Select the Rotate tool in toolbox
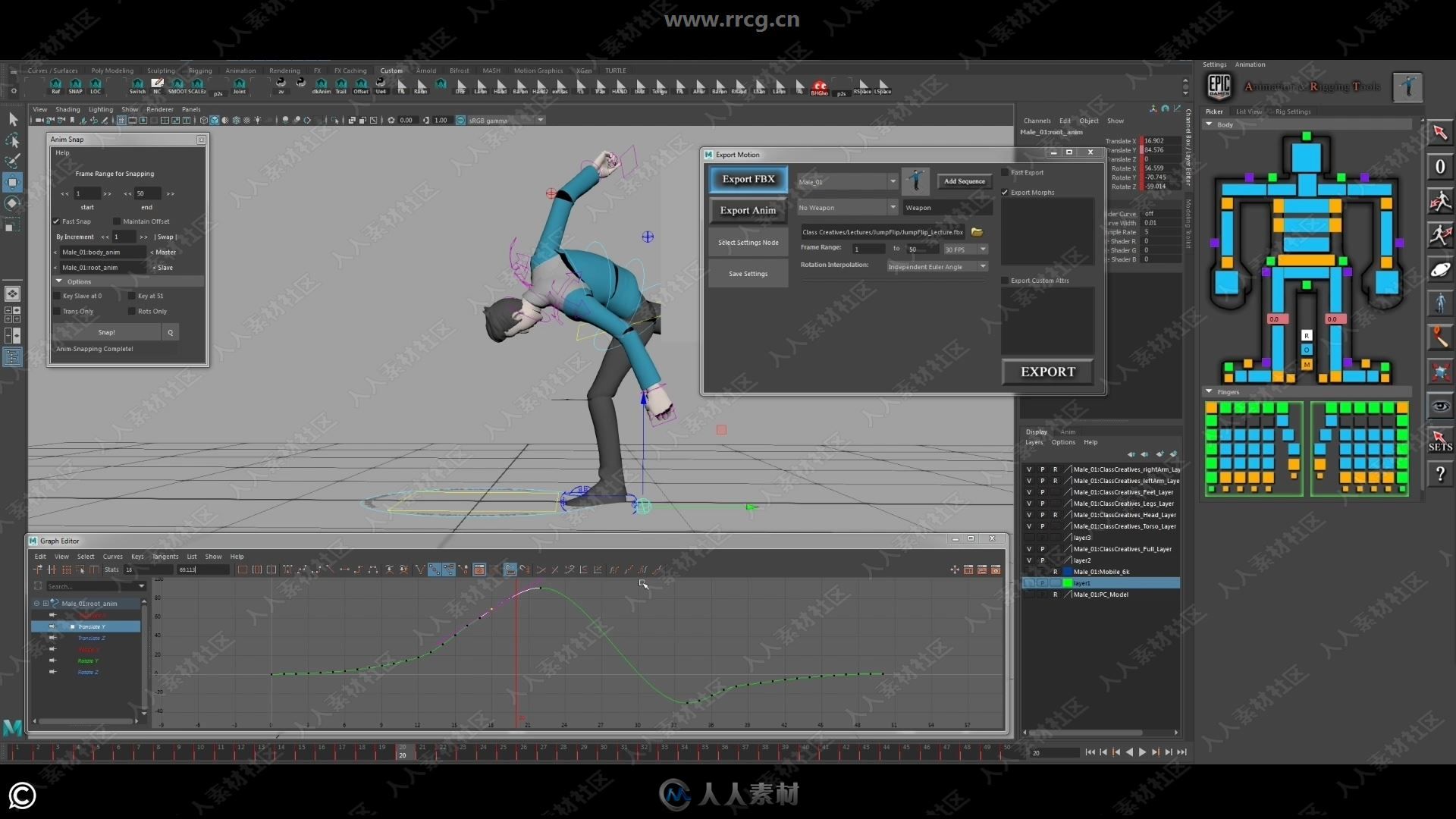1456x819 pixels. point(13,203)
